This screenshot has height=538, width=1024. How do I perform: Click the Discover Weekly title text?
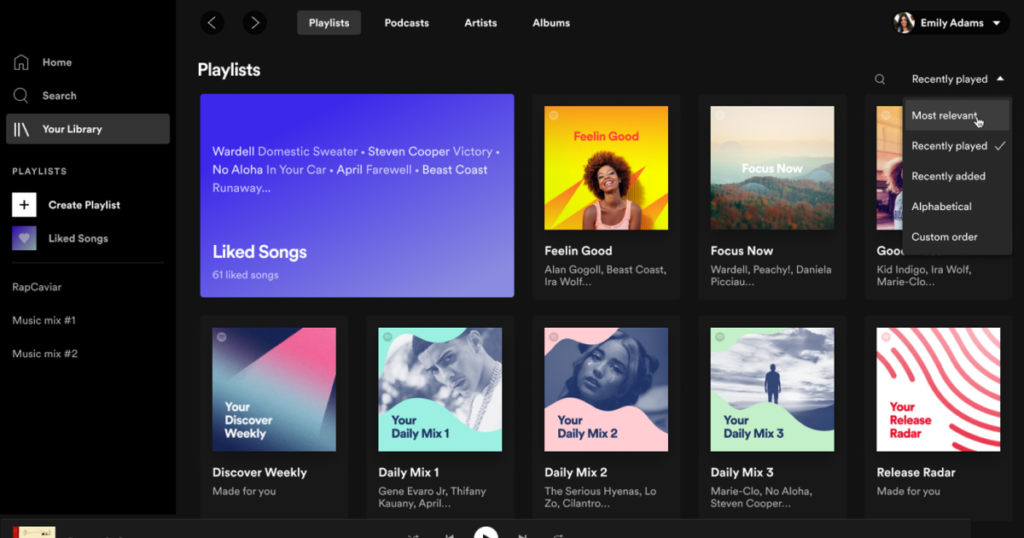click(x=259, y=472)
